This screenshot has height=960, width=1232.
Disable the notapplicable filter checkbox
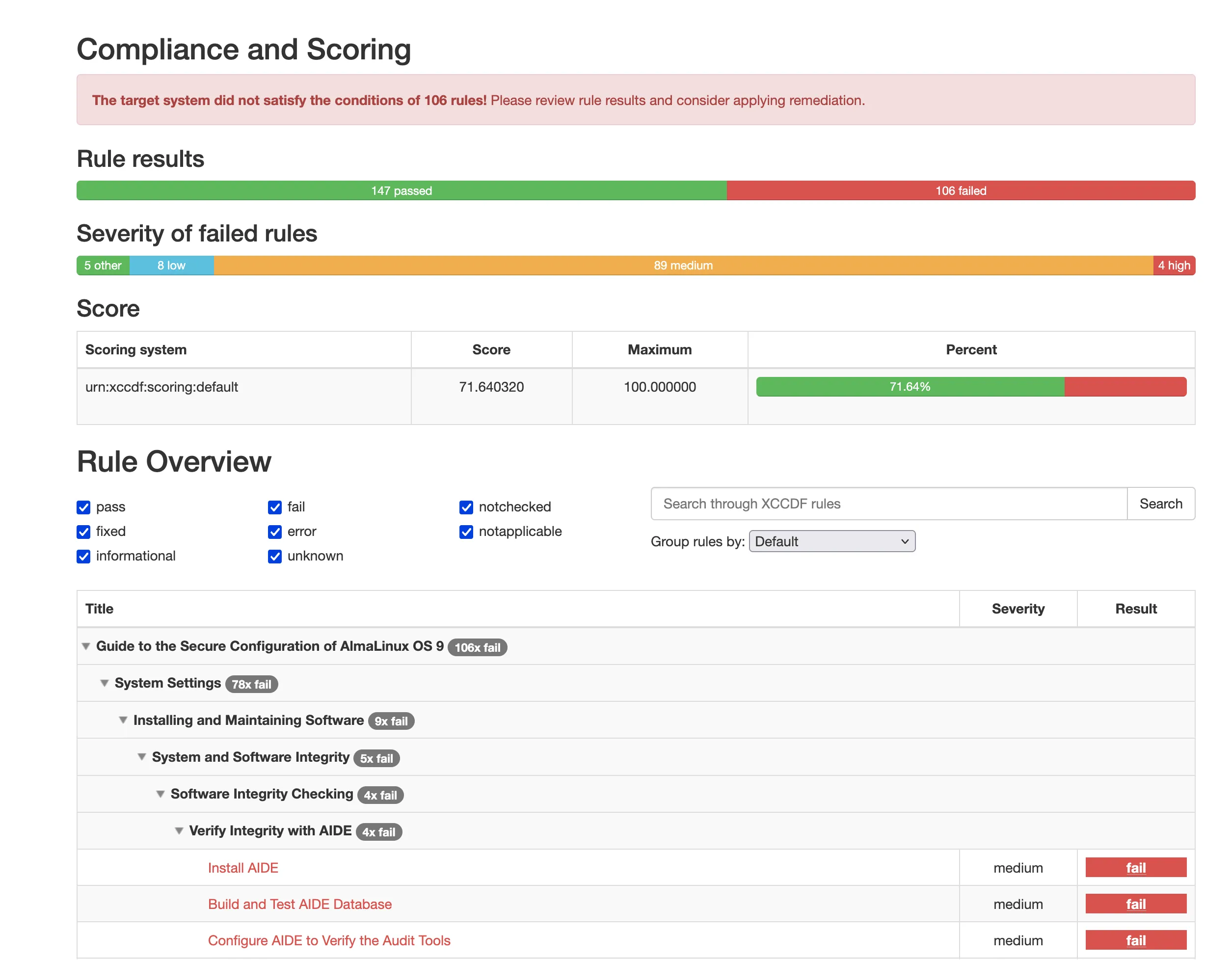pyautogui.click(x=466, y=532)
